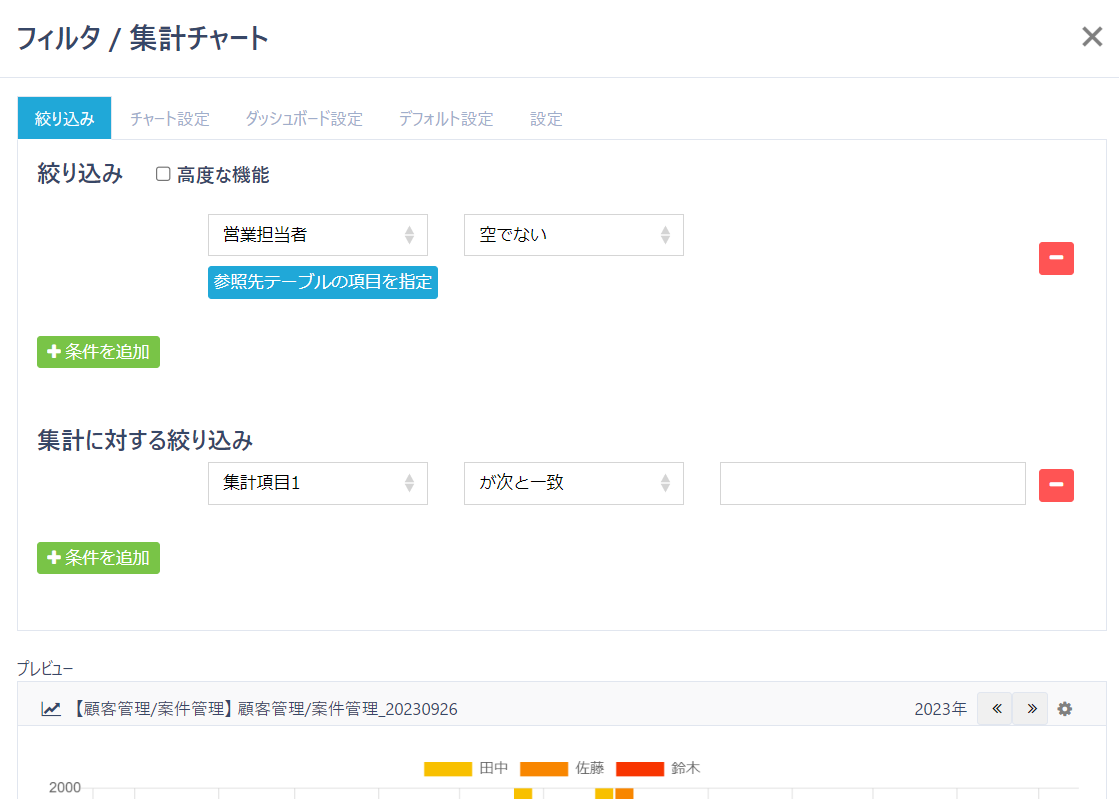Focus the aggregate filter value text field
Viewport: 1119px width, 799px height.
[872, 483]
